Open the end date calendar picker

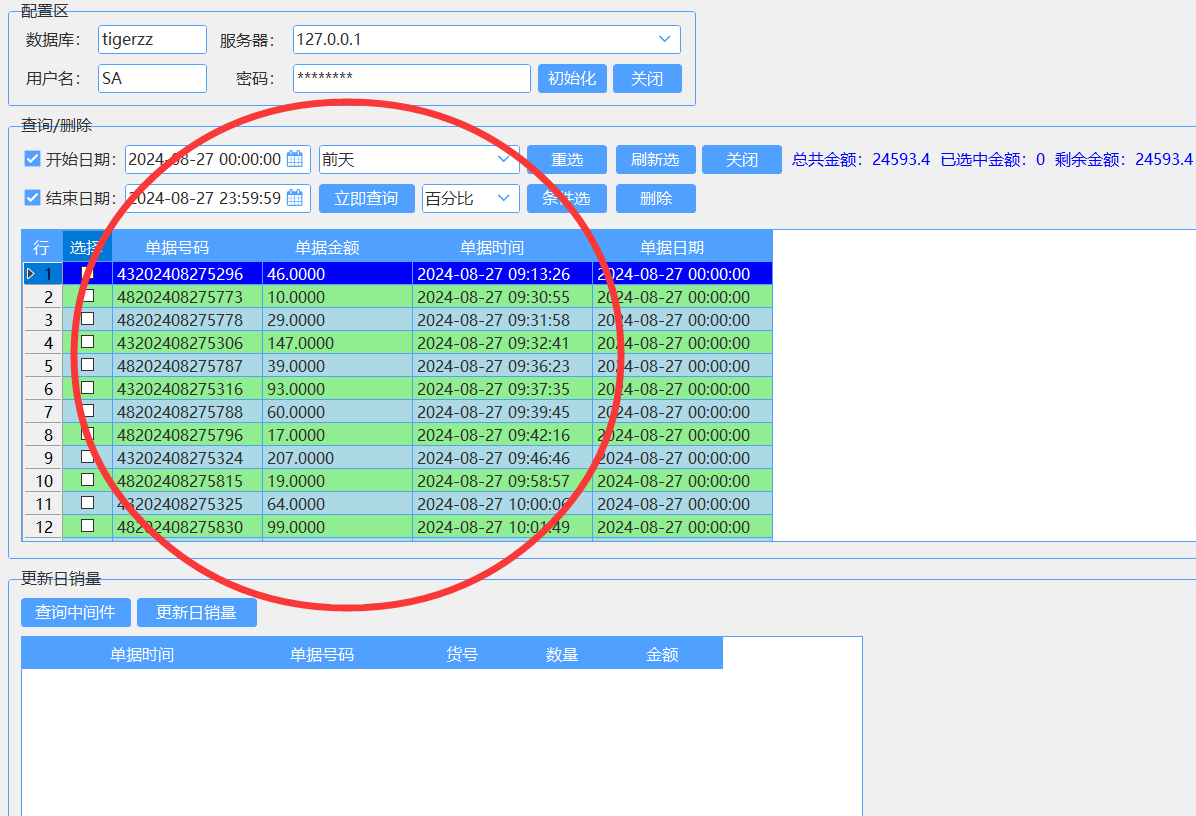pyautogui.click(x=295, y=198)
